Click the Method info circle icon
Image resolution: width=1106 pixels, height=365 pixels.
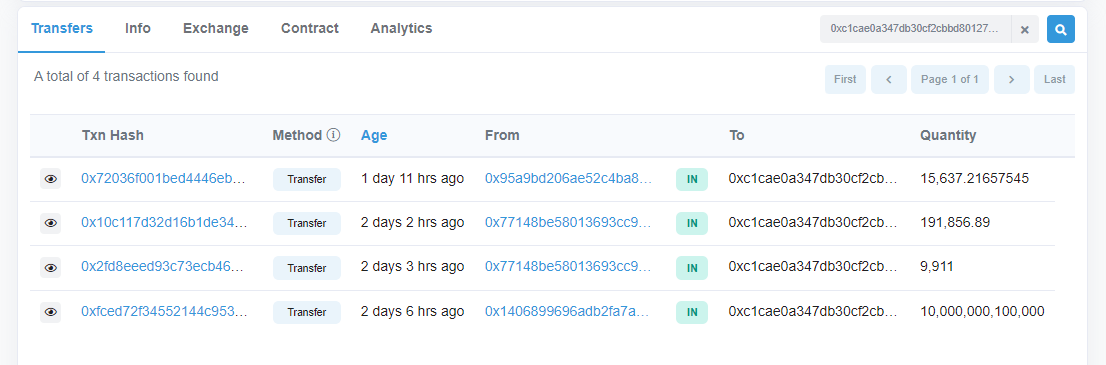tap(334, 135)
